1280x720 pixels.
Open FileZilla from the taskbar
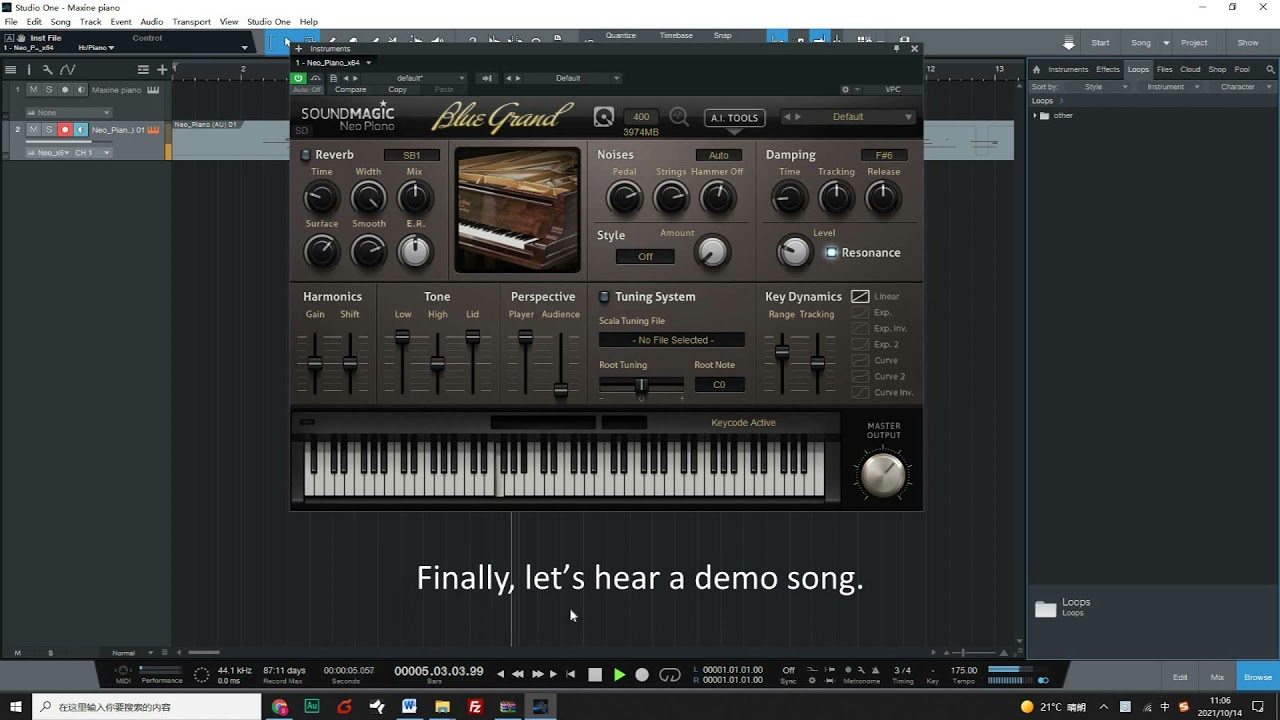coord(475,707)
